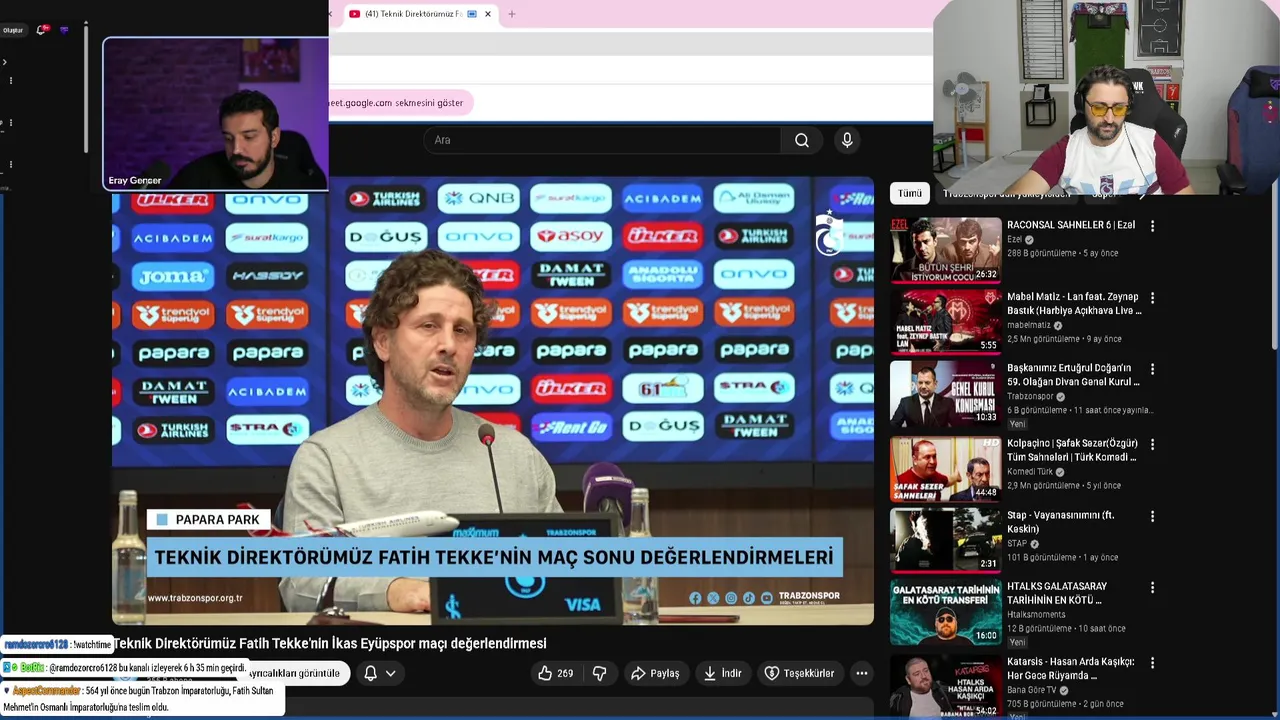This screenshot has height=720, width=1280.
Task: Activate voice search microphone icon
Action: [847, 140]
